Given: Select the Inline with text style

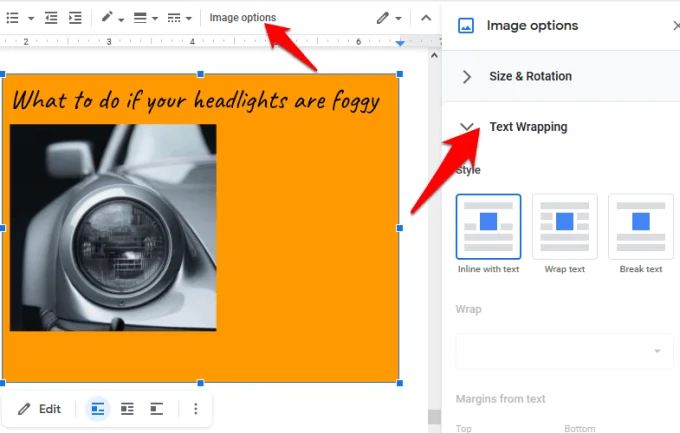Looking at the screenshot, I should 488,226.
